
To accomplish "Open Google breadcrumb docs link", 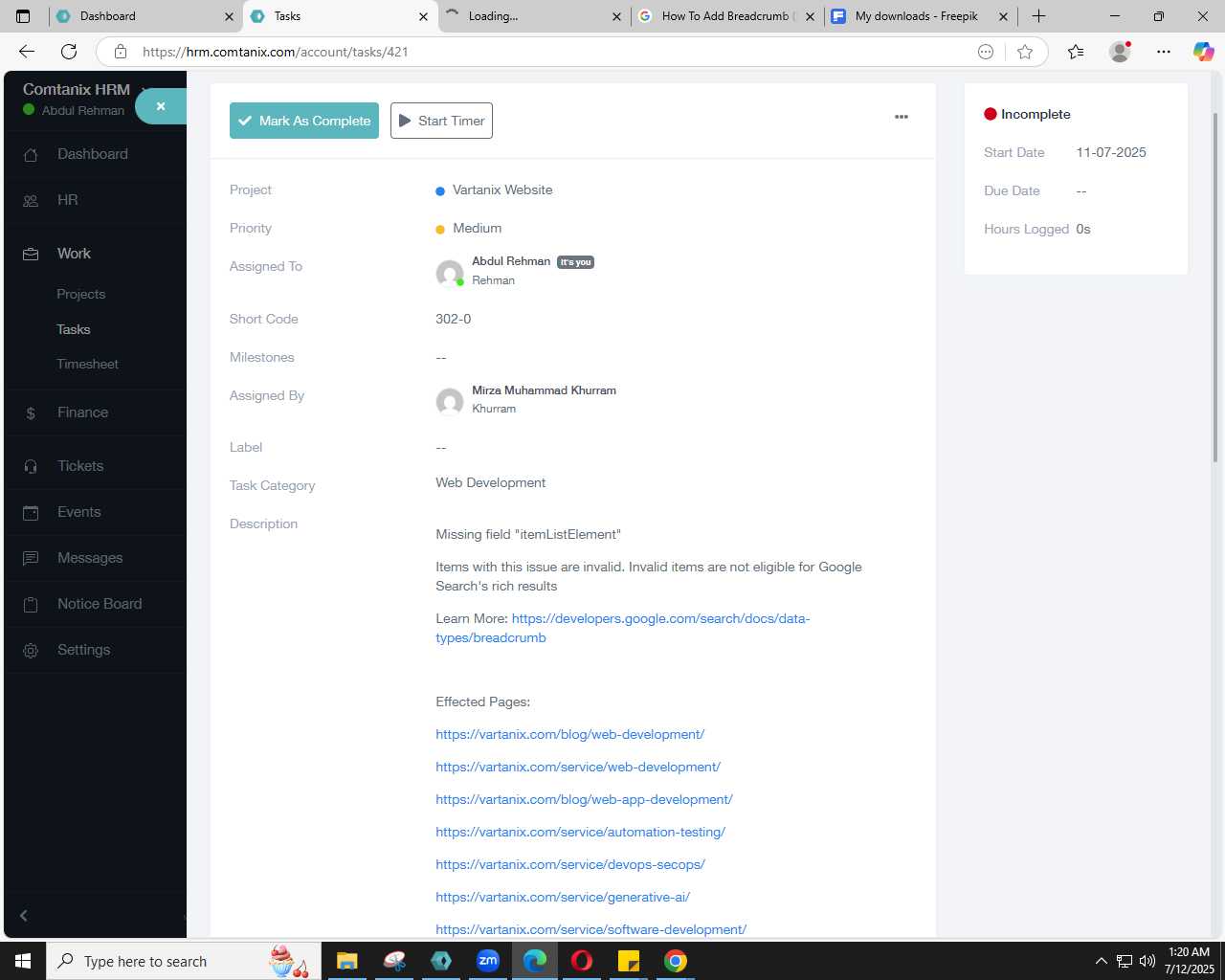I will [623, 628].
